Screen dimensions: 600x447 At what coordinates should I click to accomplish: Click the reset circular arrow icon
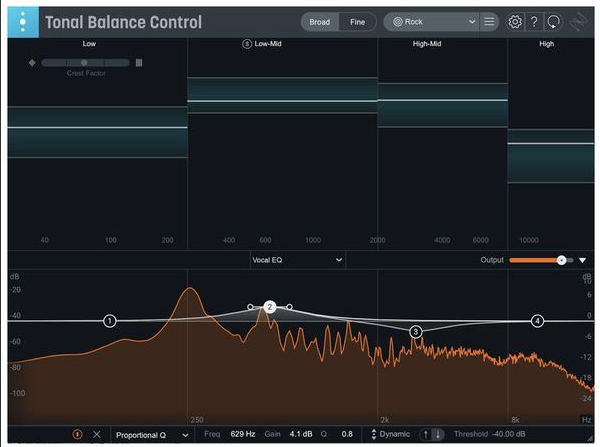click(553, 22)
